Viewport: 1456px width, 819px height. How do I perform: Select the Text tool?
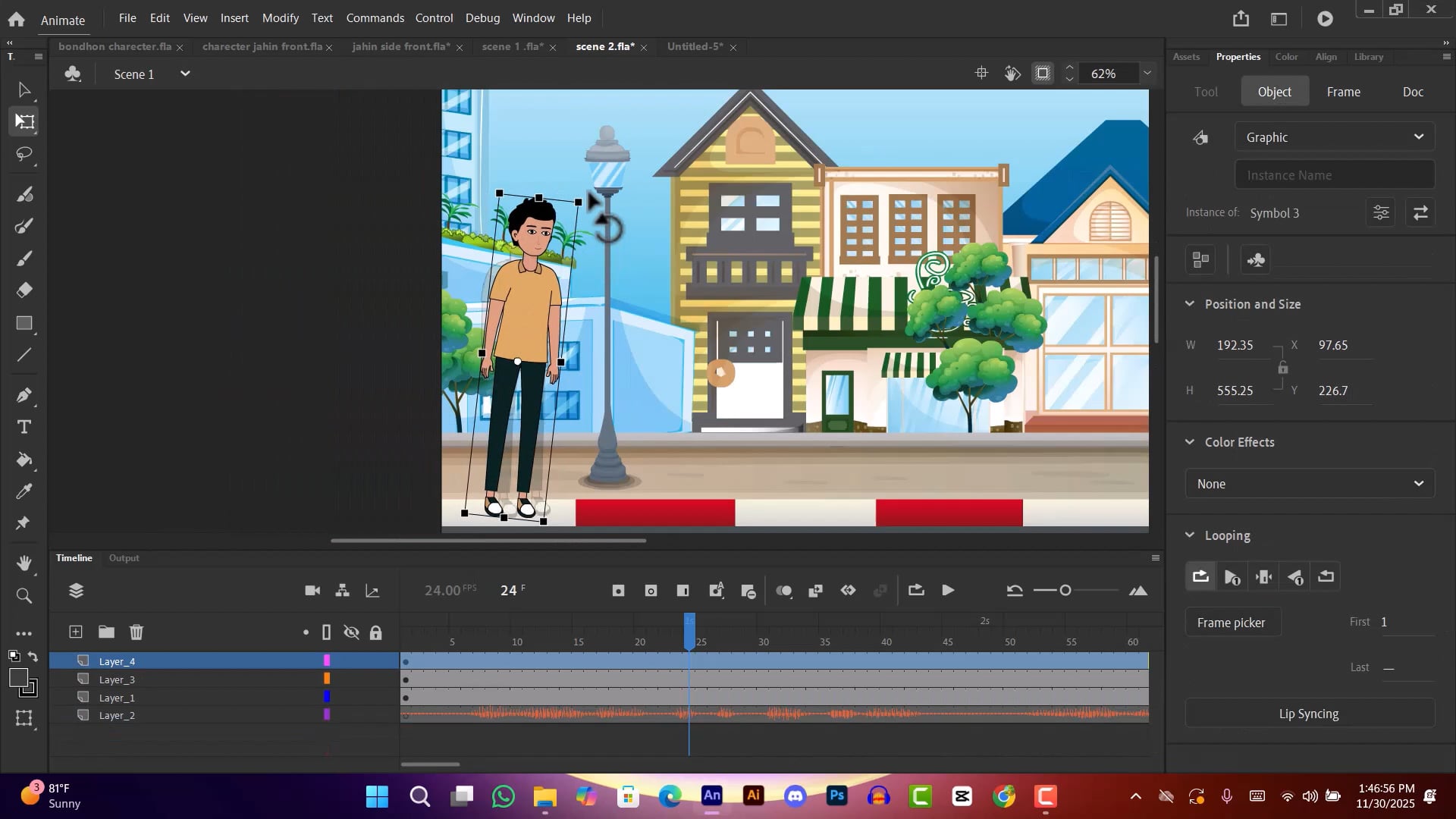(24, 427)
